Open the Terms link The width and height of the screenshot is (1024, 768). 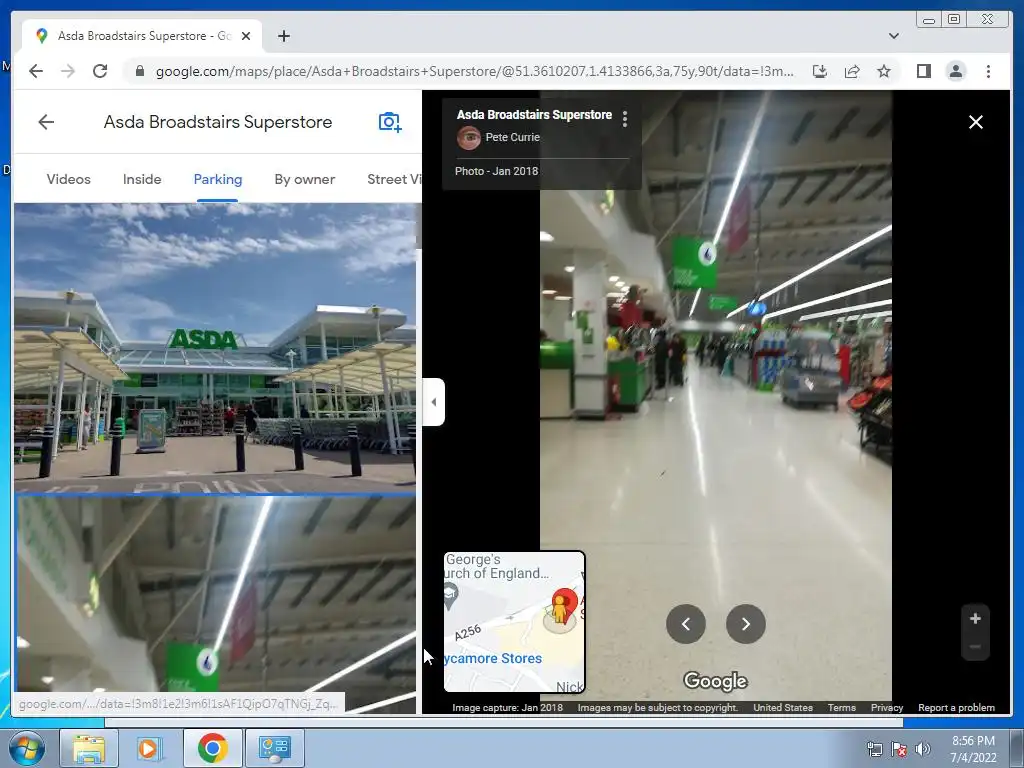[841, 707]
